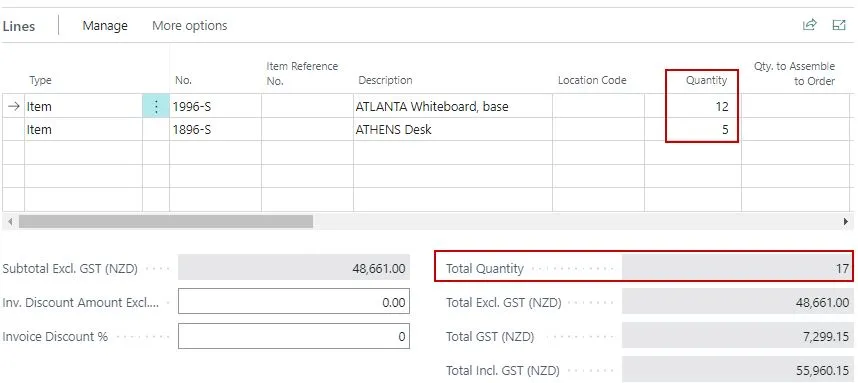Click the Location Code column header
The width and height of the screenshot is (858, 383).
(x=592, y=80)
